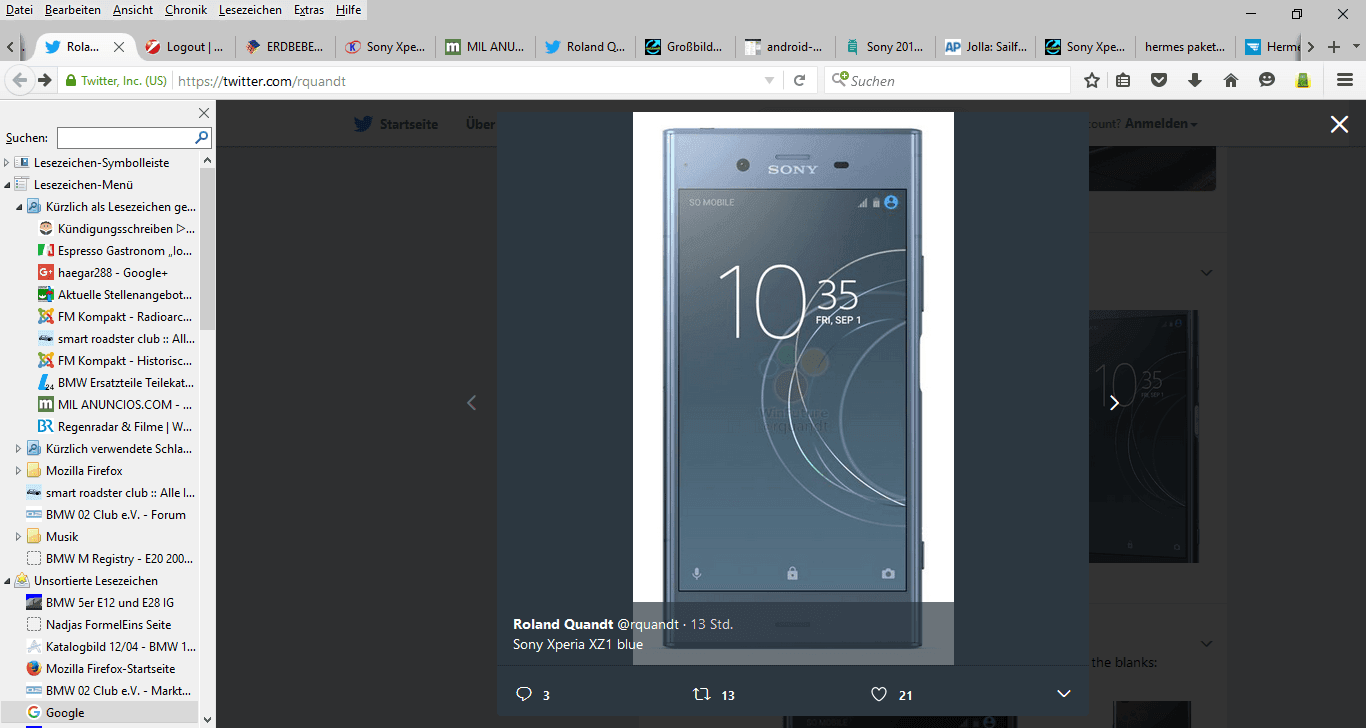Switch to the ERDBEBE... tab
This screenshot has width=1366, height=728.
coord(286,47)
